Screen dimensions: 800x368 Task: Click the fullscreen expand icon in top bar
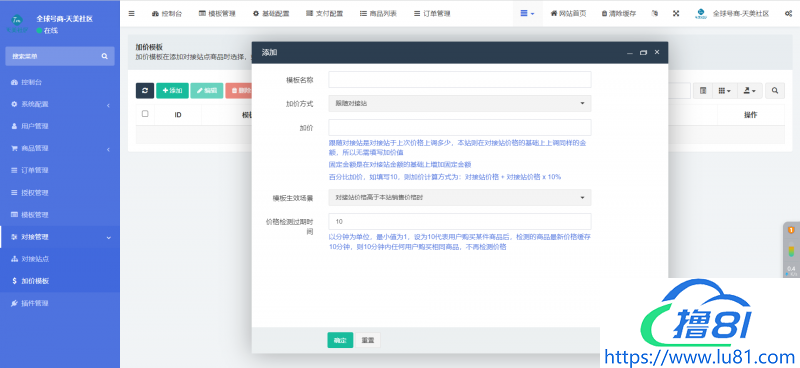pyautogui.click(x=676, y=14)
